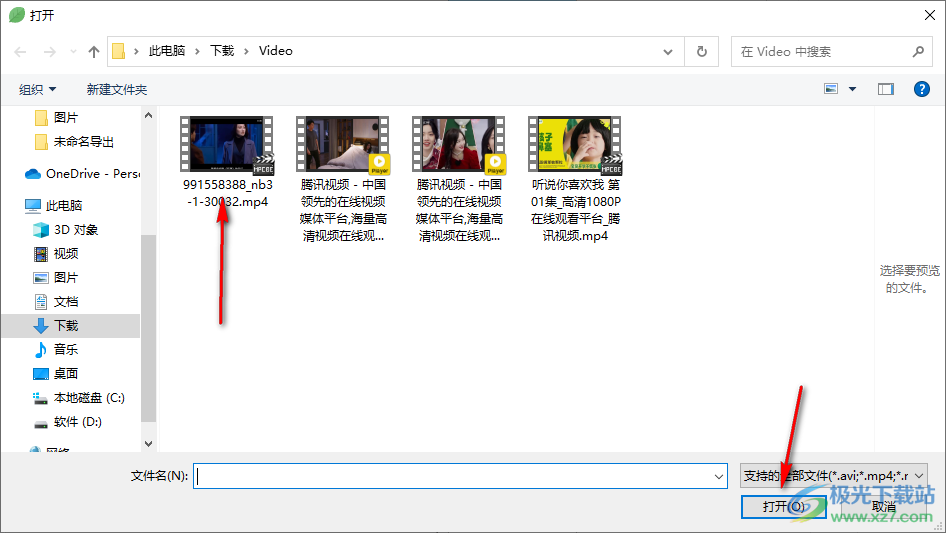Screen dimensions: 946x533
Task: Select 听说你喜欢我 第01集 video thumbnail
Action: point(574,144)
